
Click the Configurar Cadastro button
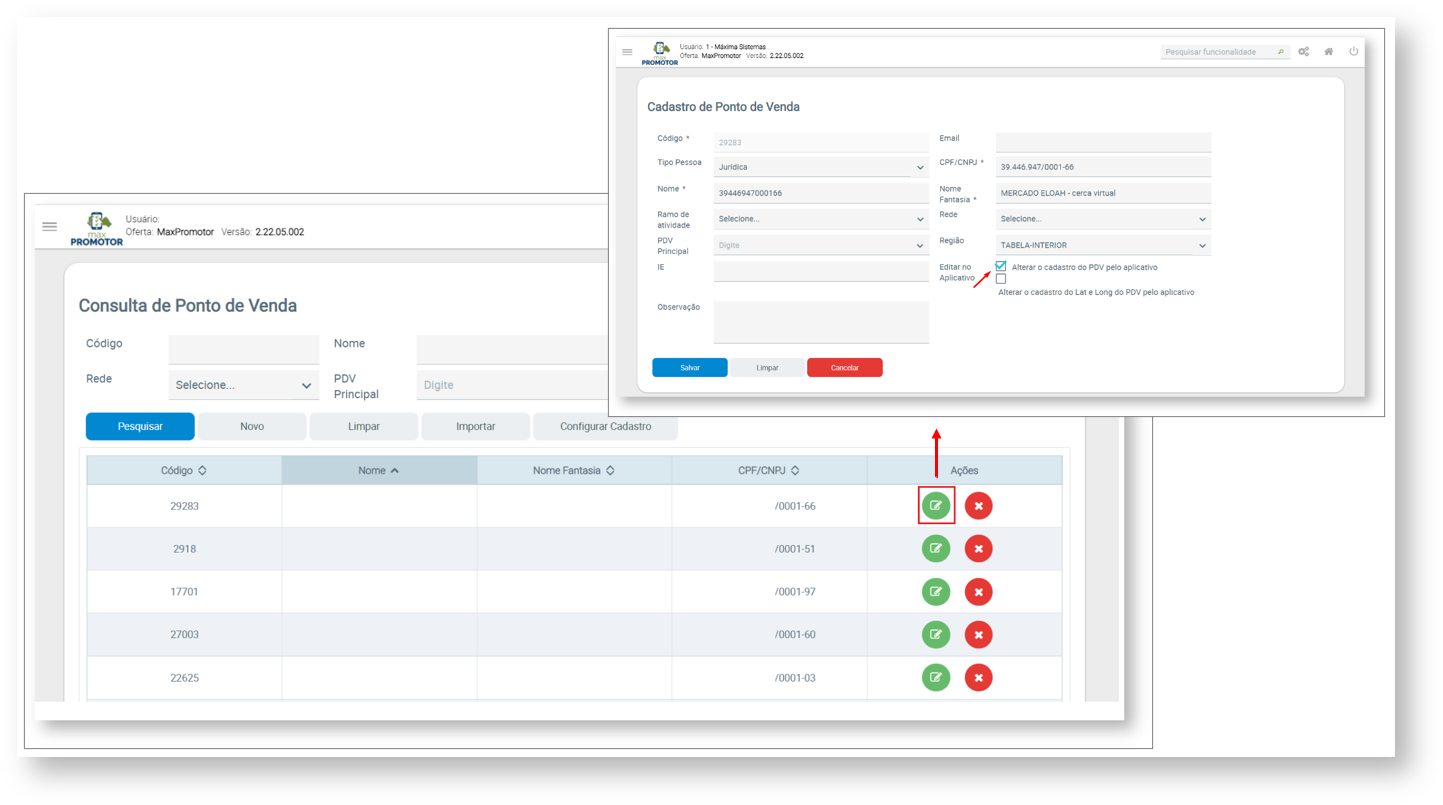coord(605,426)
